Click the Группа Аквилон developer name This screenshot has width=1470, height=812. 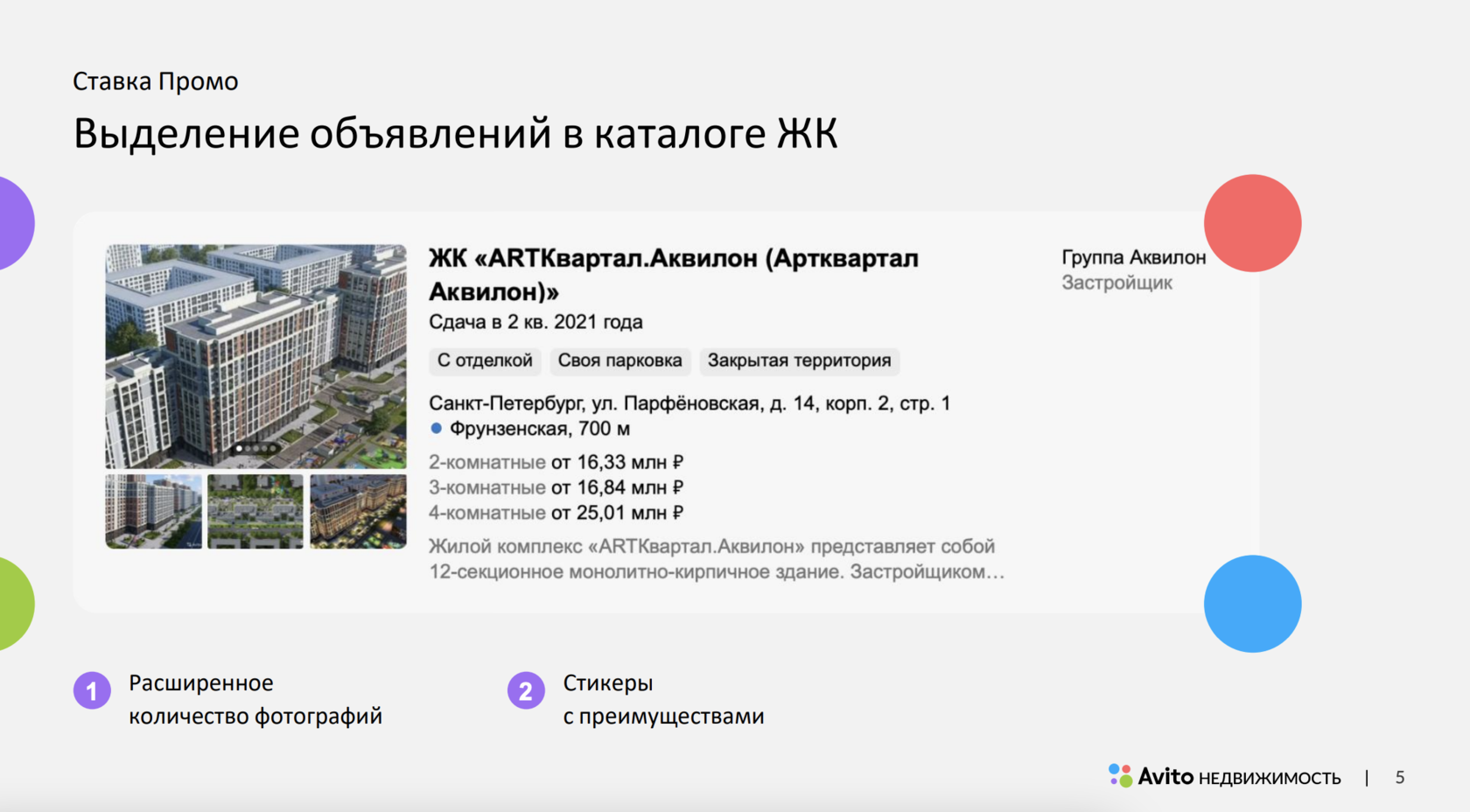(1133, 256)
